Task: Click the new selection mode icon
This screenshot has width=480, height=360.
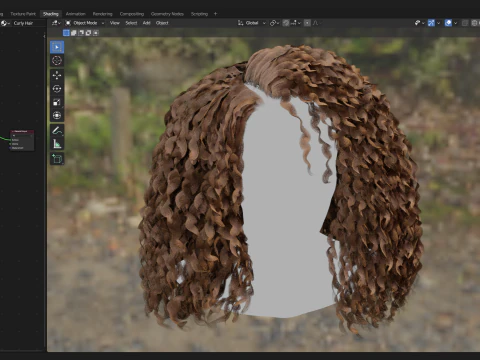Action: (x=66, y=33)
